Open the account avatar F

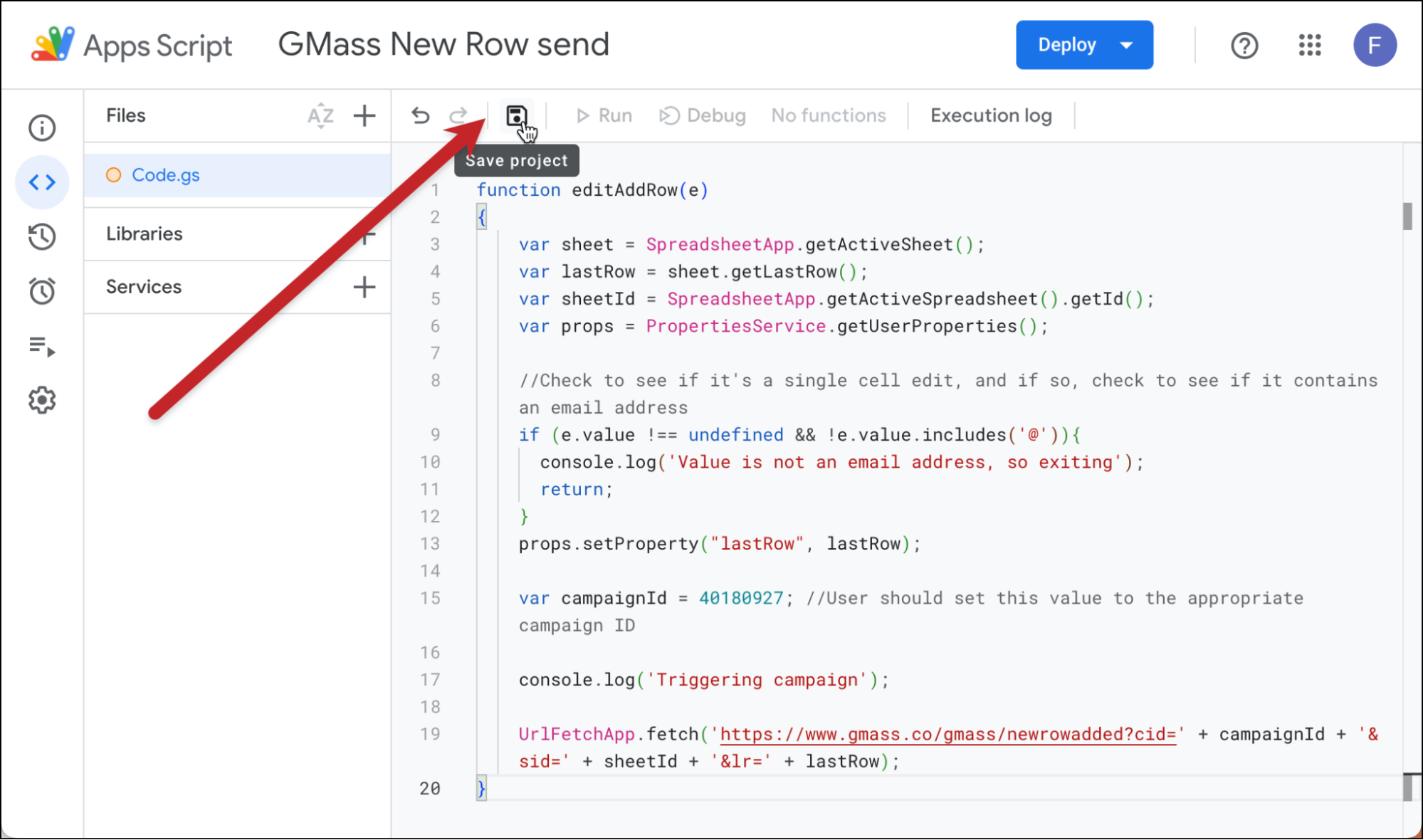click(1375, 45)
